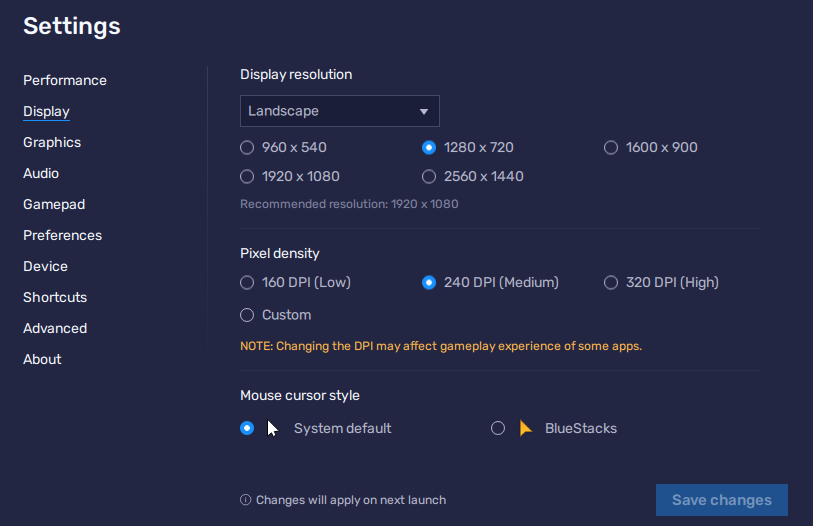Image resolution: width=813 pixels, height=526 pixels.
Task: Click the BlueStacks orange cursor icon
Action: click(526, 428)
